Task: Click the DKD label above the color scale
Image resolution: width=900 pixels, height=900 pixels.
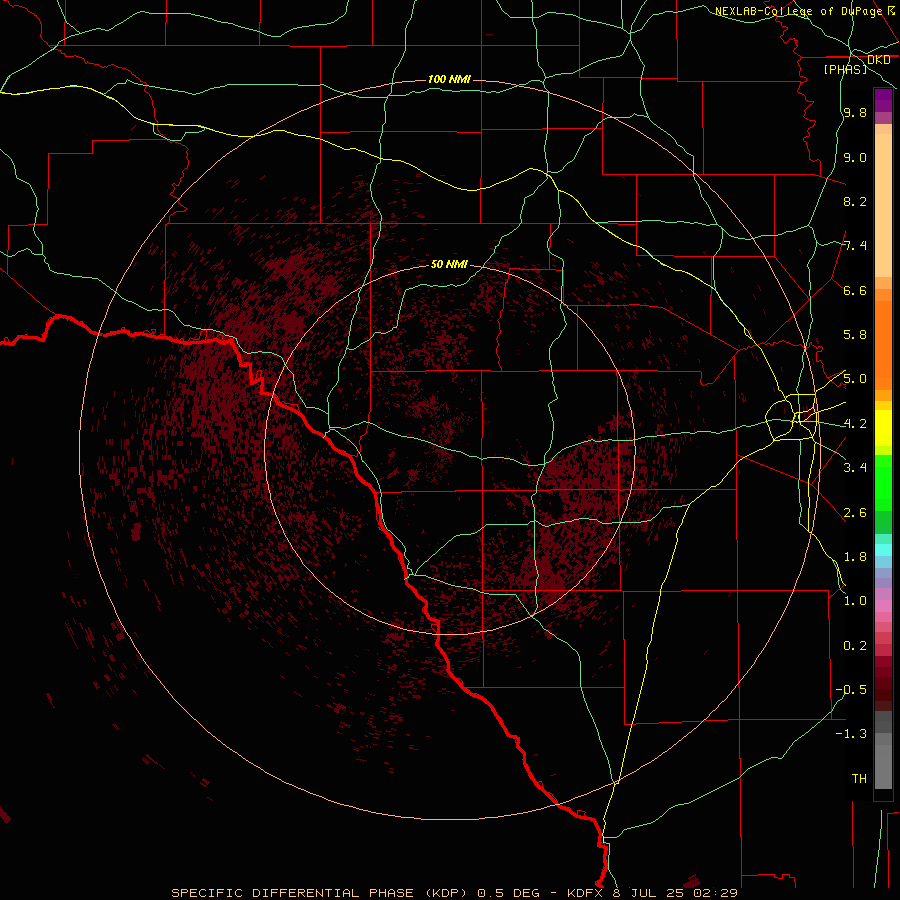Action: (x=879, y=60)
